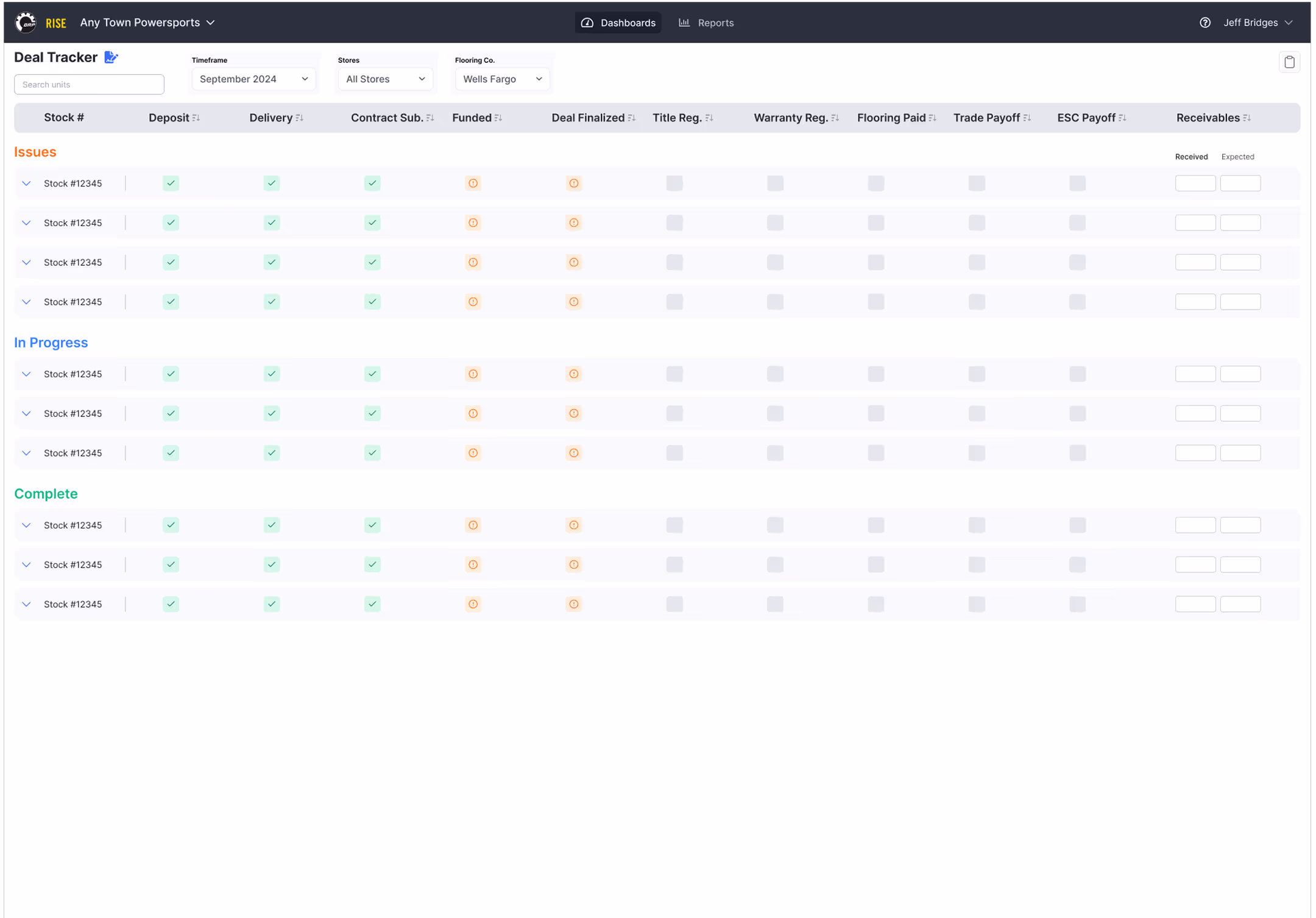The image size is (1316, 918).
Task: Expand the last stock row under Complete
Action: pos(26,604)
